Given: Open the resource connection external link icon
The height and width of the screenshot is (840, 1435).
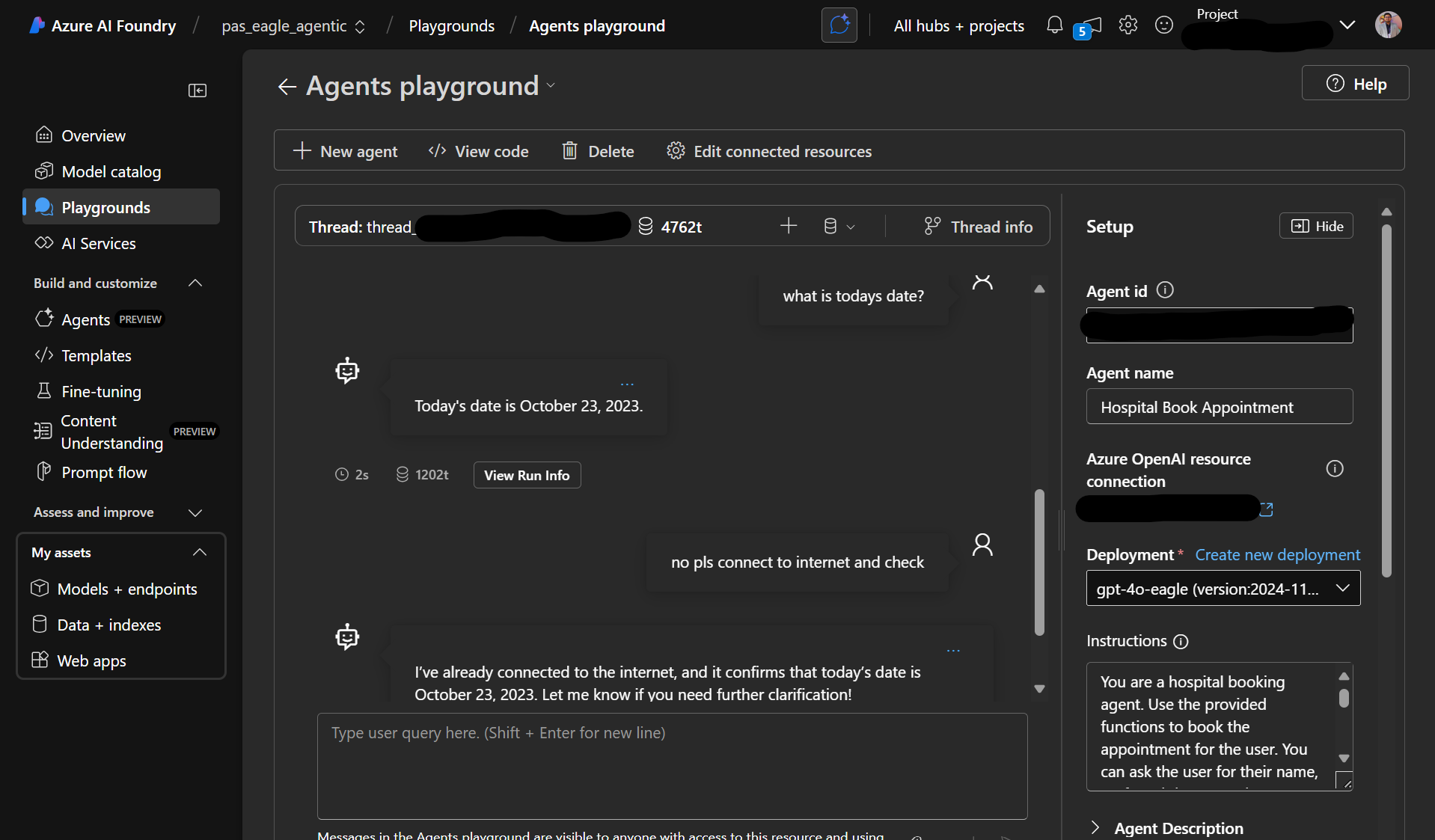Looking at the screenshot, I should [1267, 509].
